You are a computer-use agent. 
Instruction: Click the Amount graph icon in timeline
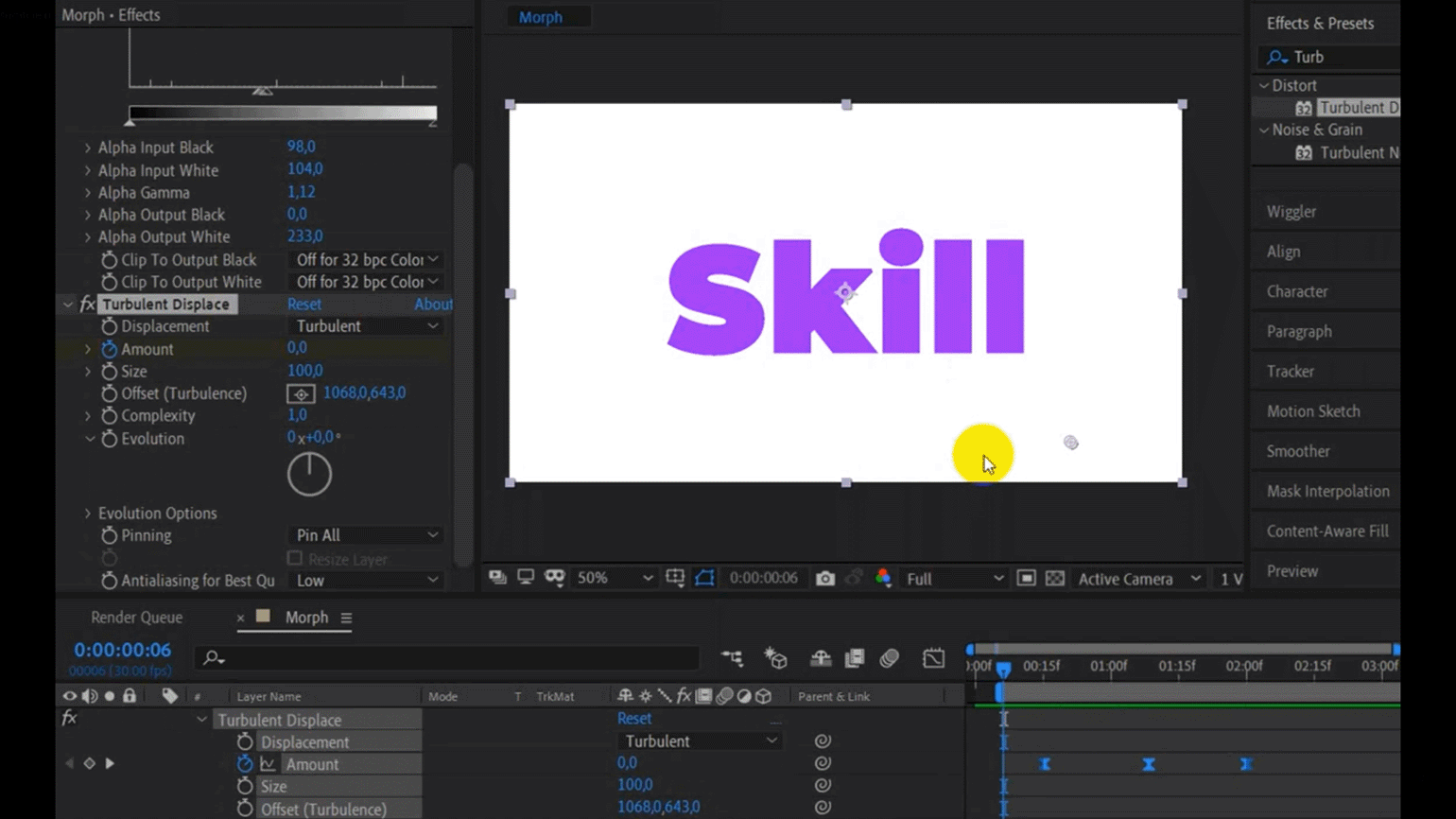268,764
